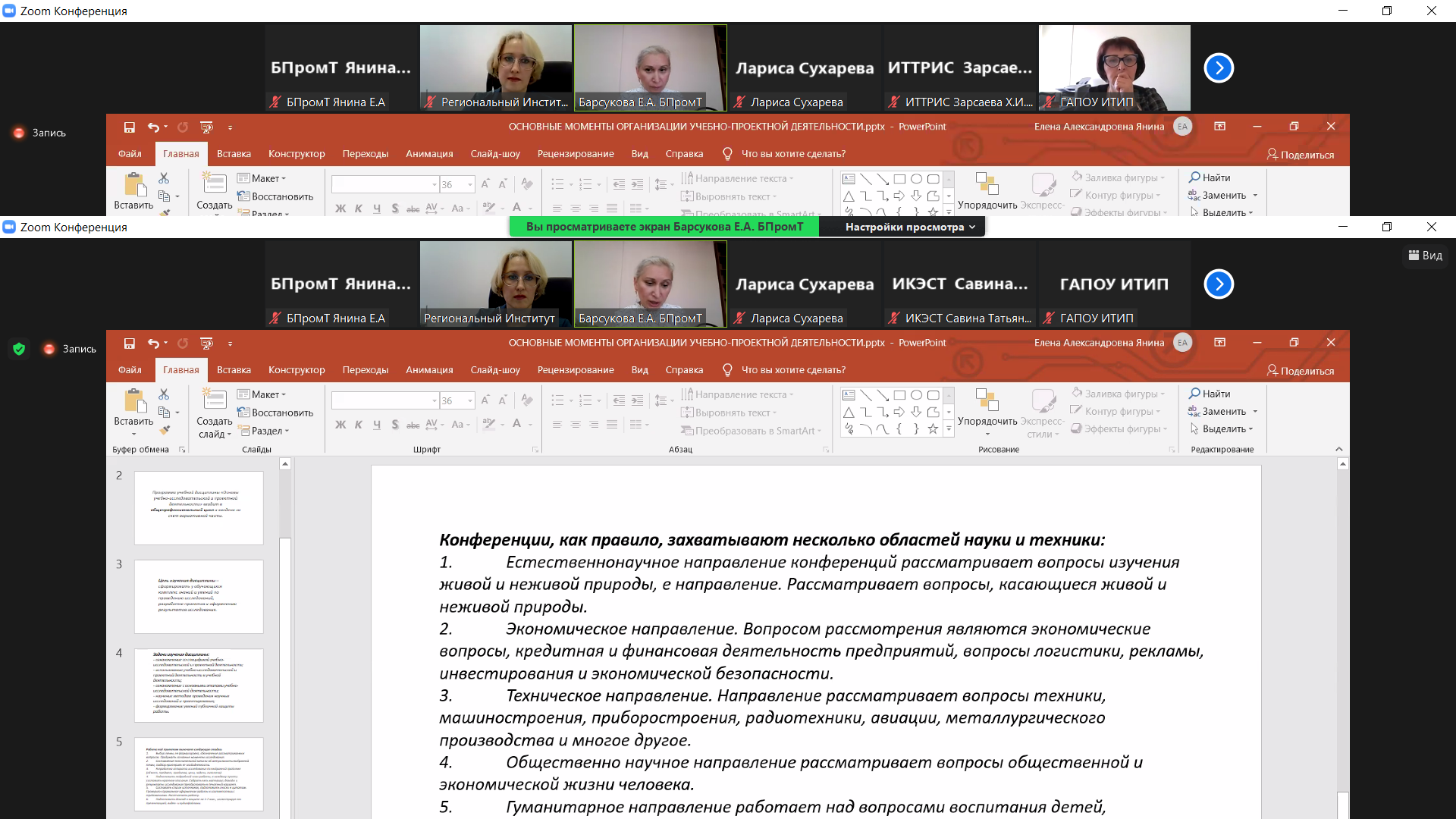Screen dimensions: 1456x819
Task: Click the Start slideshow icon in the lower quick access toolbar
Action: pos(206,344)
